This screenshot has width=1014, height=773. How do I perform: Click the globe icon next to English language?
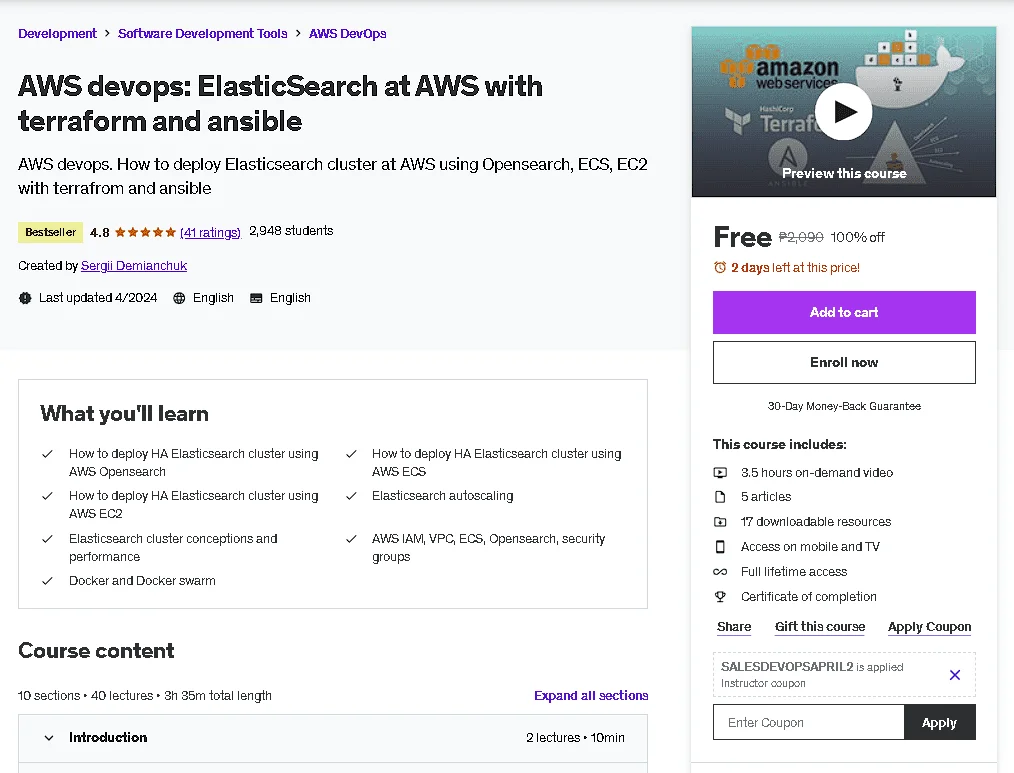click(x=179, y=298)
